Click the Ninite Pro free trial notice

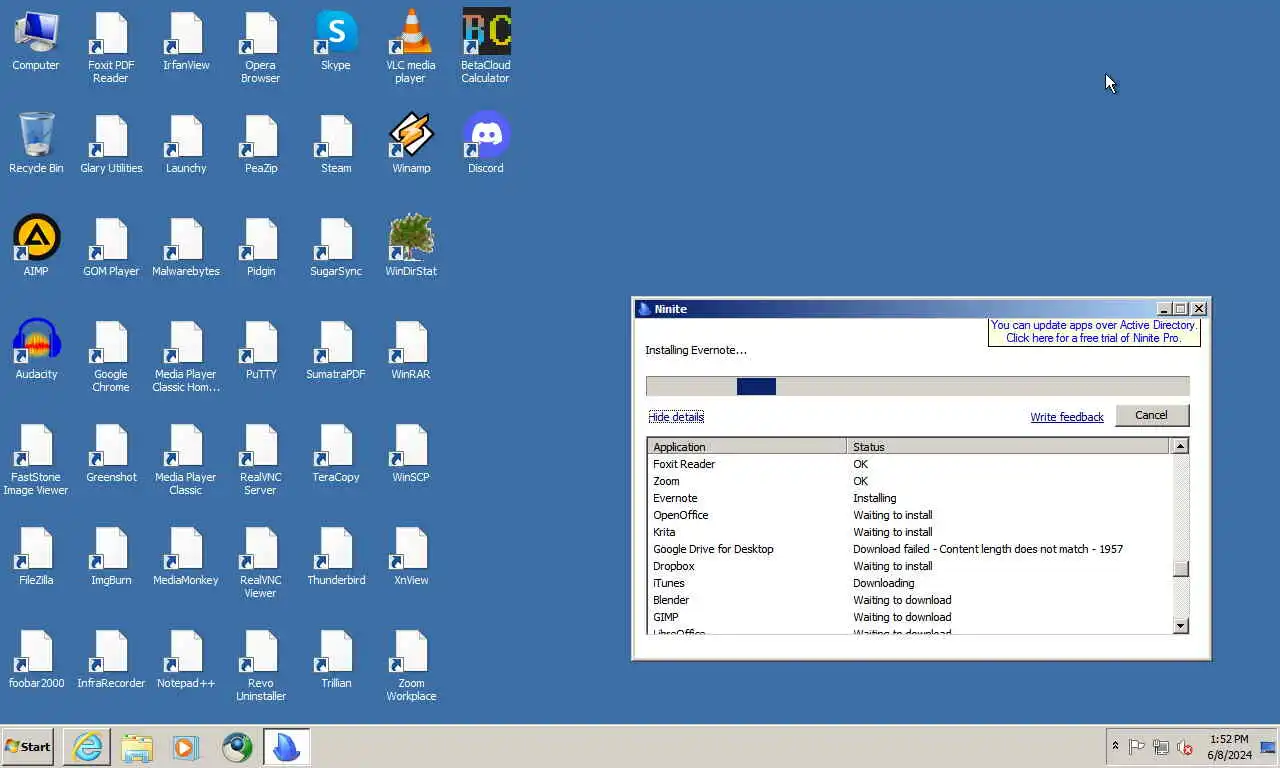(x=1094, y=332)
